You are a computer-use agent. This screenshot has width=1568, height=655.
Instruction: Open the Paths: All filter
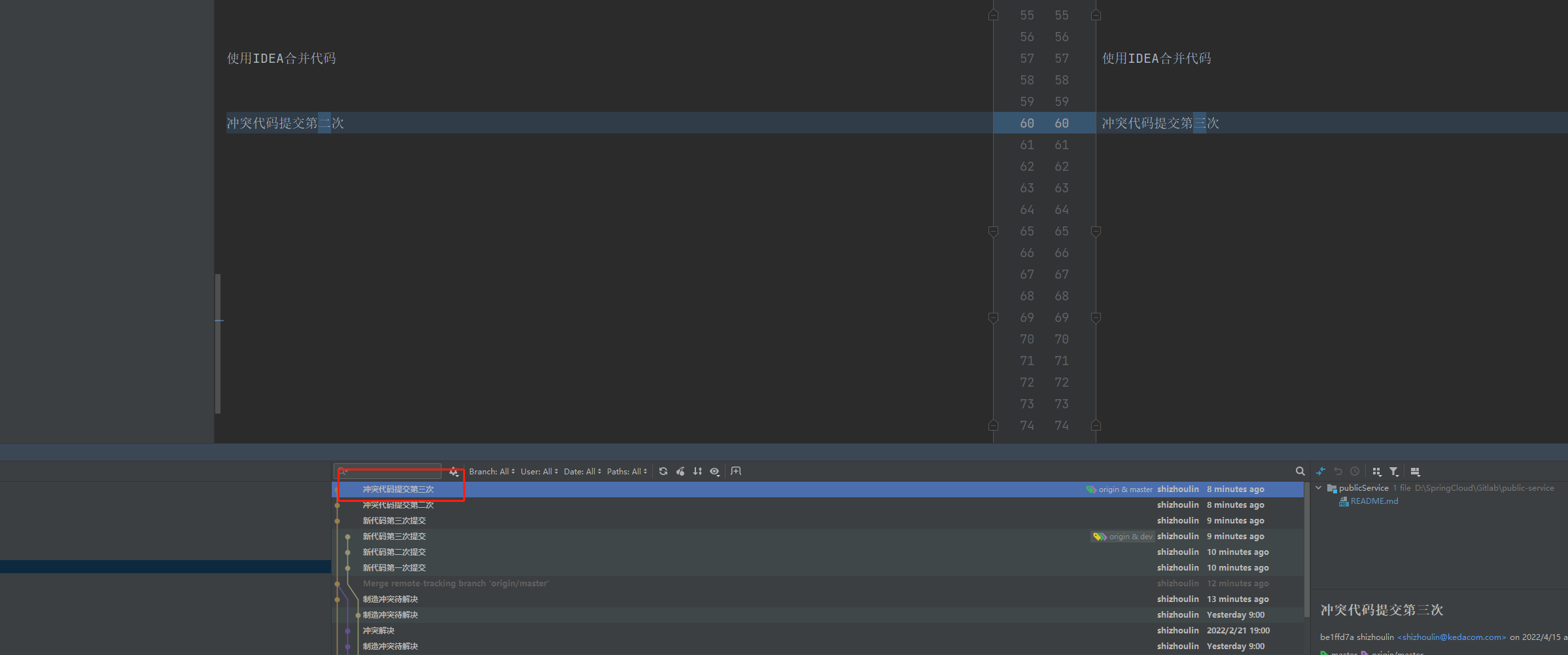627,471
